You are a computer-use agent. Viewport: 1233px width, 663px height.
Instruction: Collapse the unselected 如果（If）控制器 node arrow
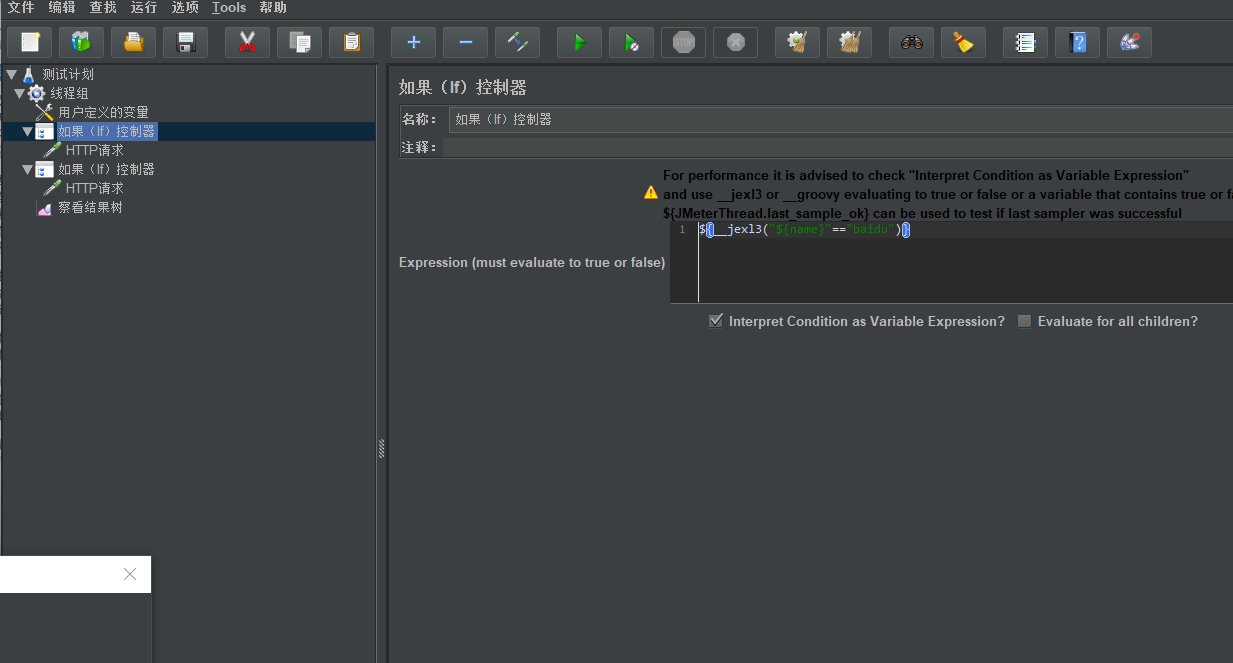[x=27, y=169]
